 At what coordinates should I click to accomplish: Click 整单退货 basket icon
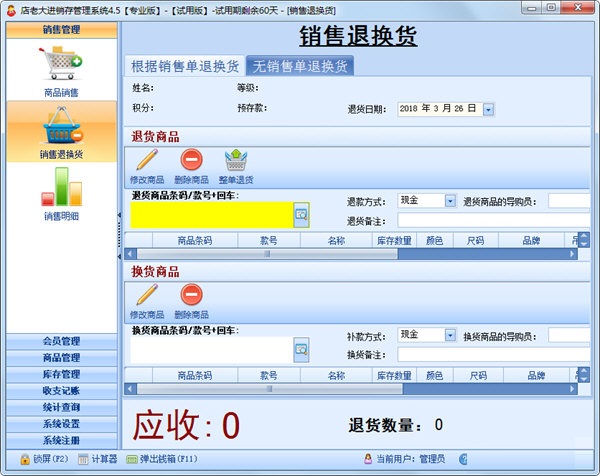(x=236, y=160)
